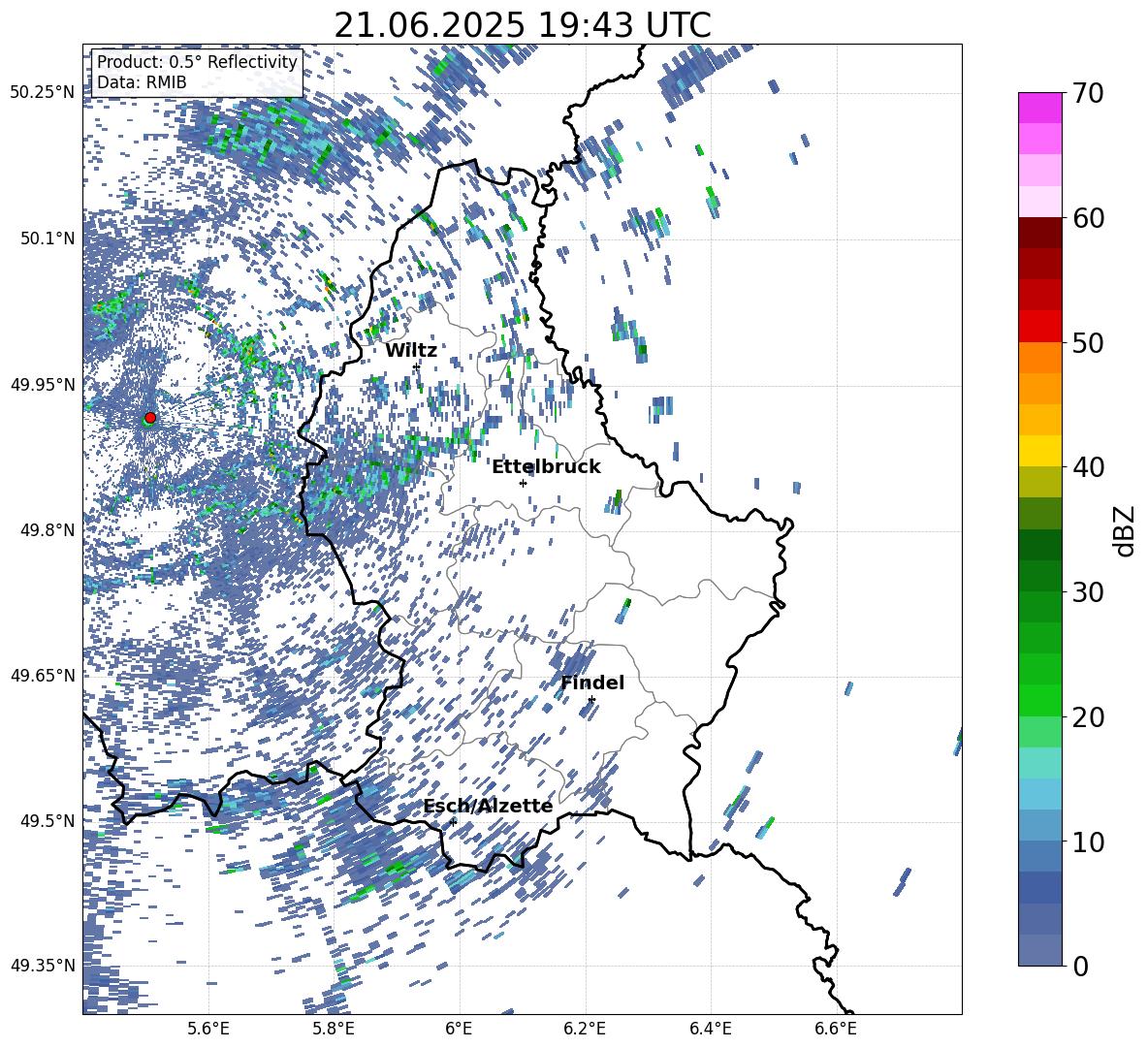This screenshot has width=1148, height=1048.
Task: Click the Data: RMIB text
Action: pyautogui.click(x=142, y=82)
